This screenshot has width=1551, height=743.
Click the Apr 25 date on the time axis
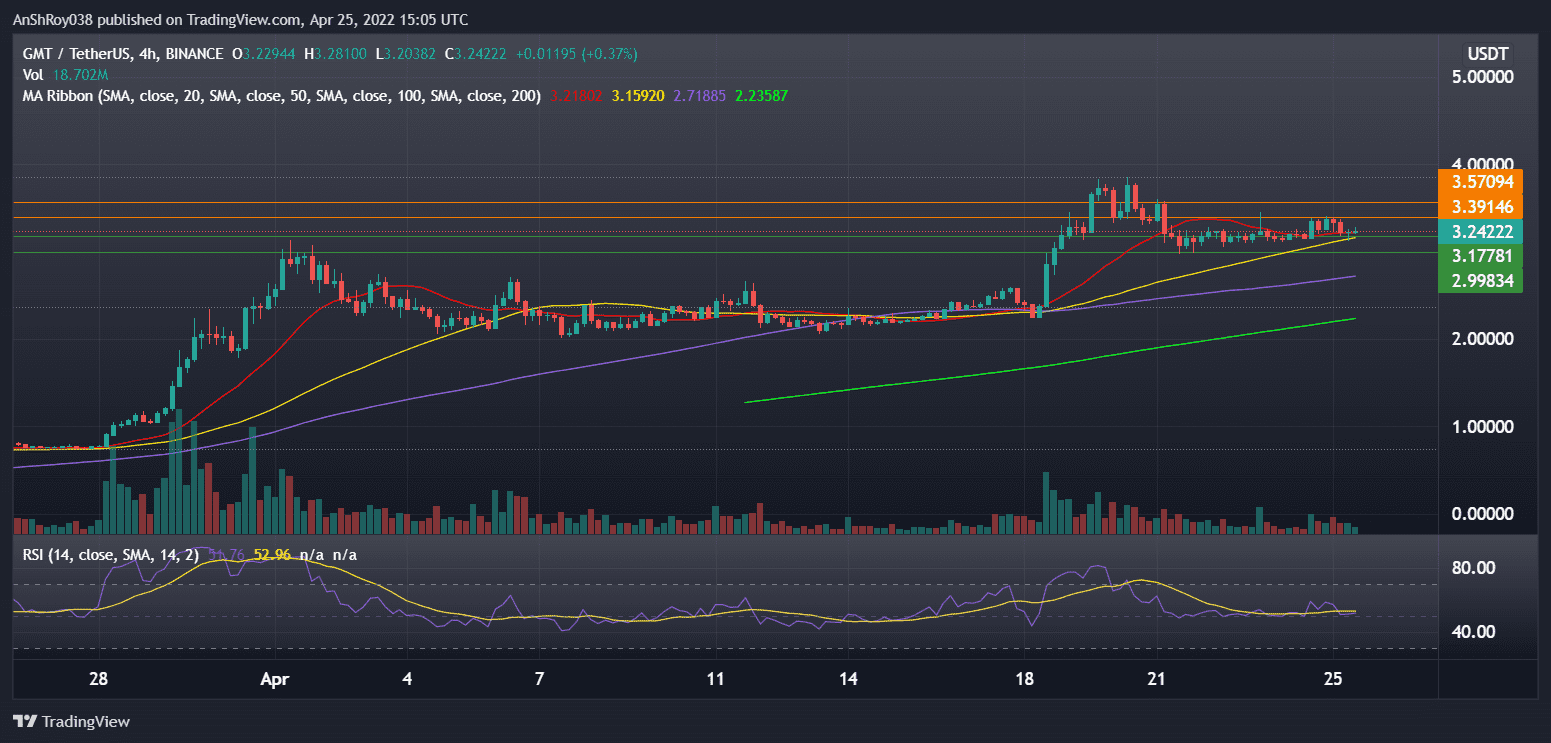[x=1332, y=677]
